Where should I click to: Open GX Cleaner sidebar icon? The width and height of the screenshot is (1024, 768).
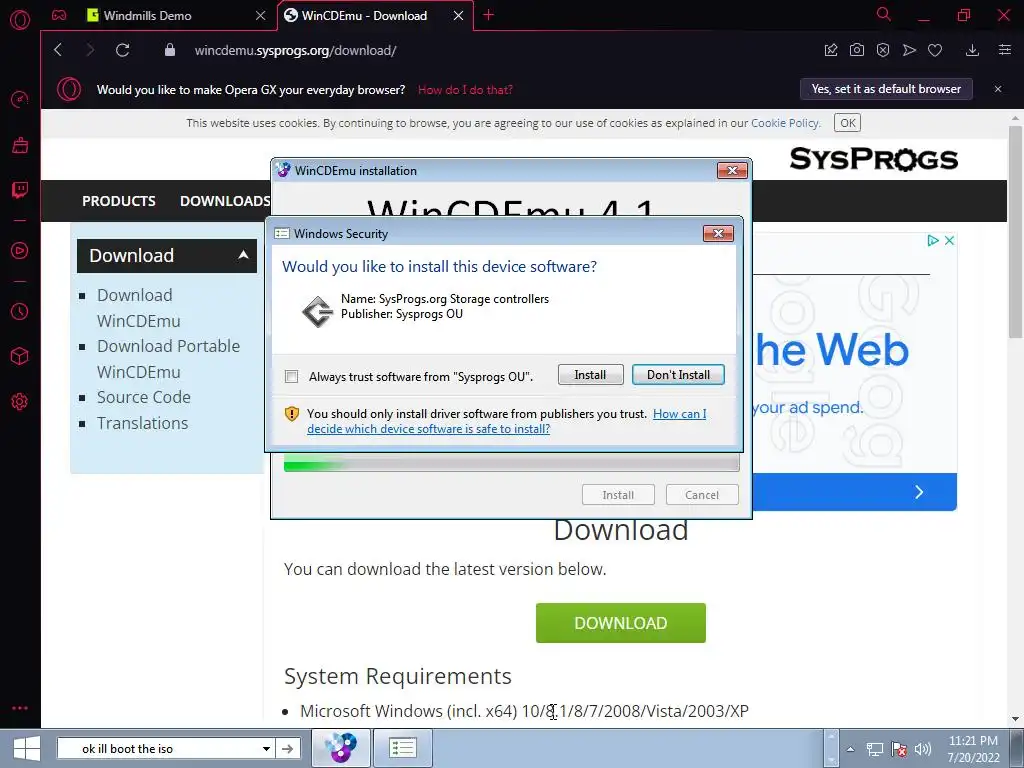[x=20, y=145]
